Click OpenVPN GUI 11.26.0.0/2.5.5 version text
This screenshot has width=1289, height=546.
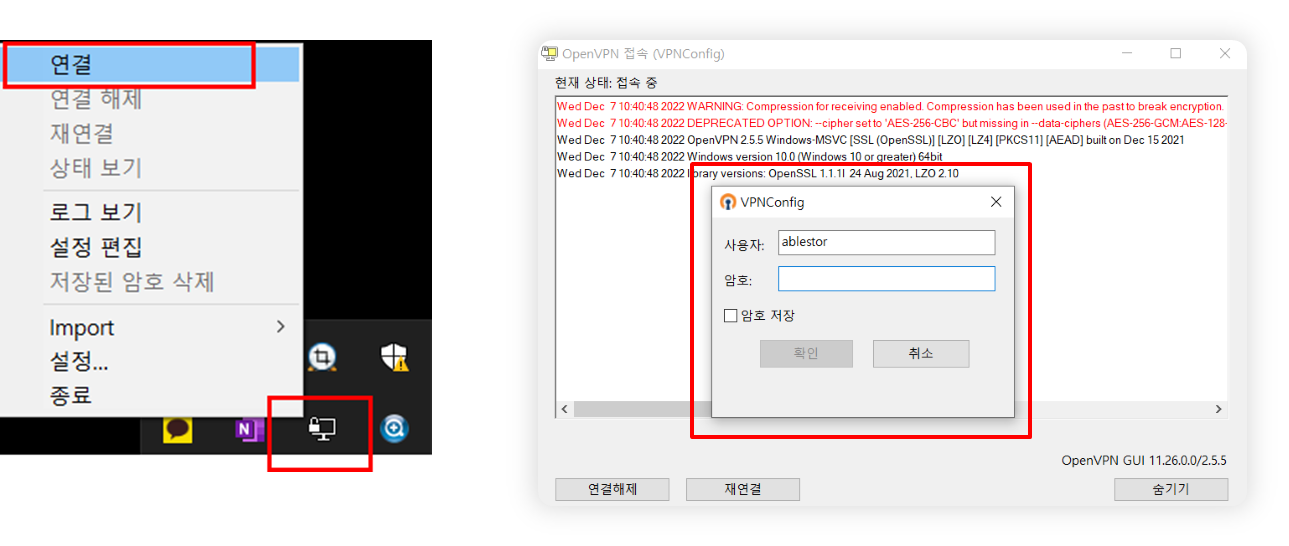coord(1144,461)
